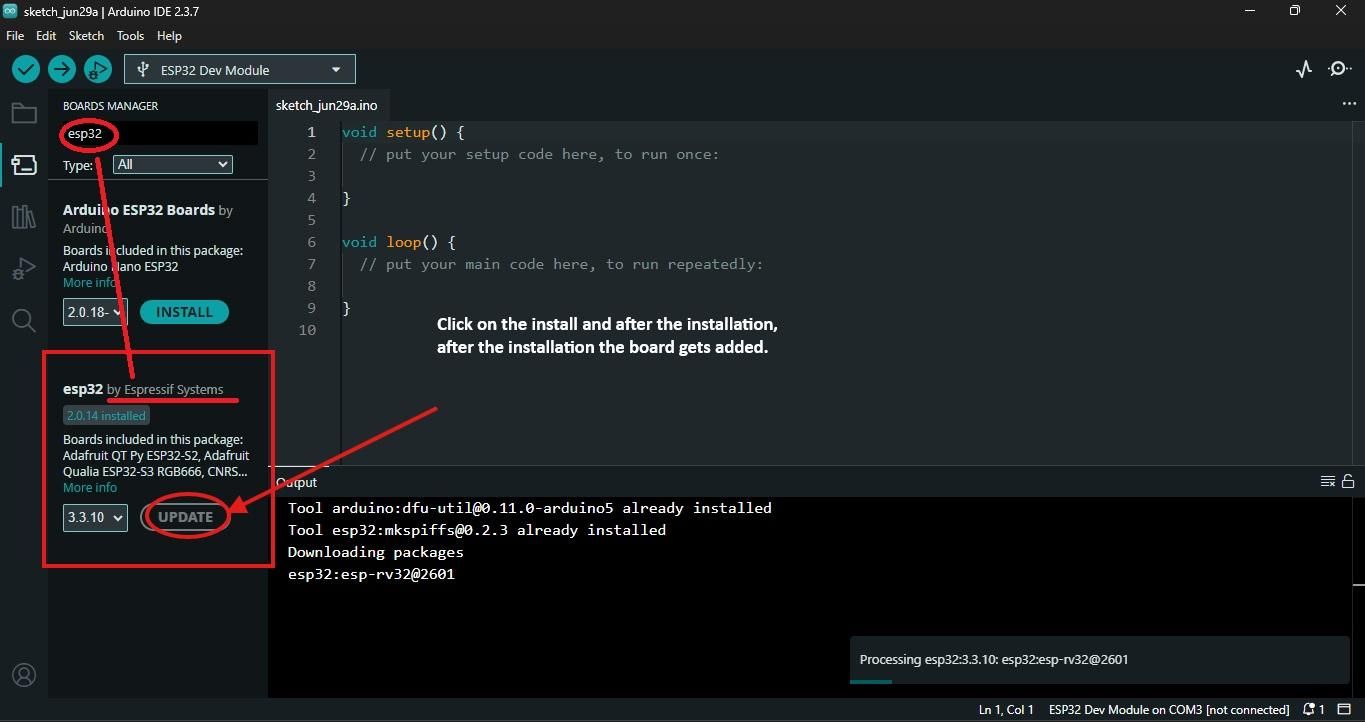Click the code line 'void setup() {'
Viewport: 1365px width, 722px height.
(403, 132)
